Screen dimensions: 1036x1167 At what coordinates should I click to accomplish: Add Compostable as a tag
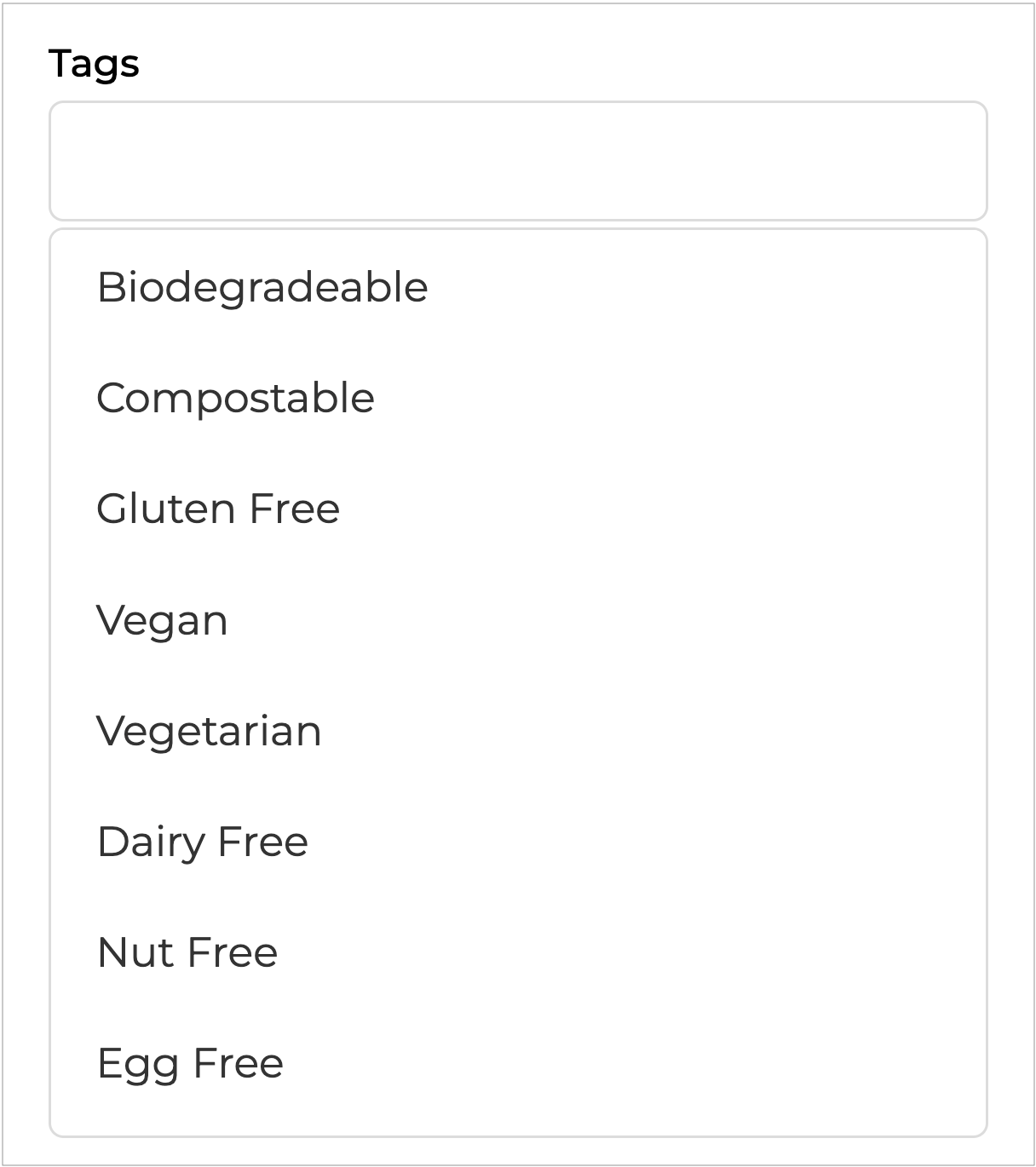click(x=235, y=398)
